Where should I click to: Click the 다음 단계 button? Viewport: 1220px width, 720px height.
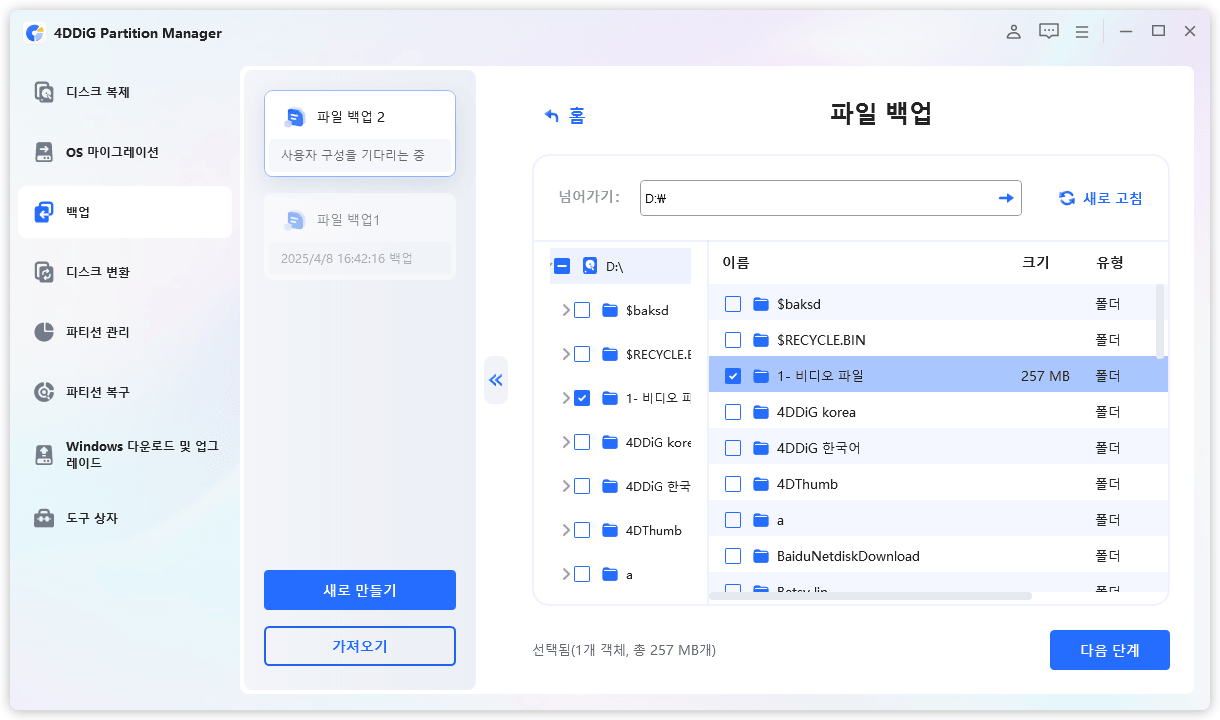[x=1109, y=650]
